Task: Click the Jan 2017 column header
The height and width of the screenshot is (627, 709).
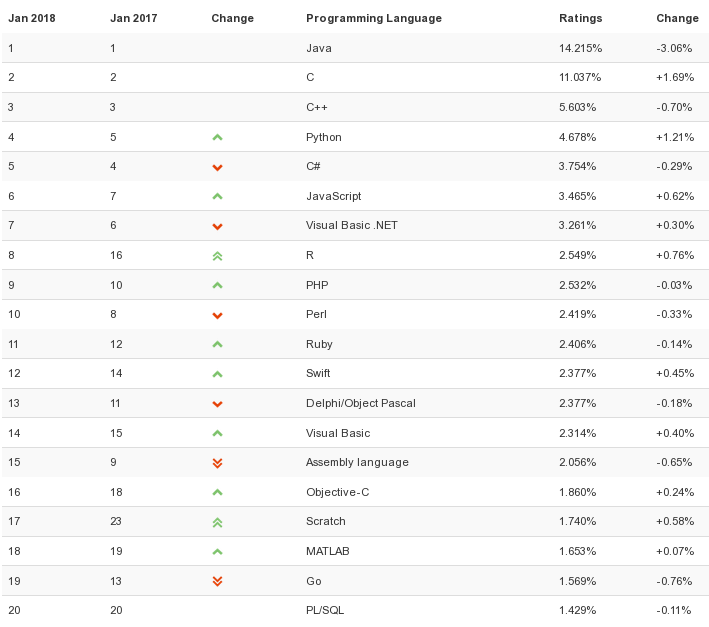Action: tap(134, 18)
